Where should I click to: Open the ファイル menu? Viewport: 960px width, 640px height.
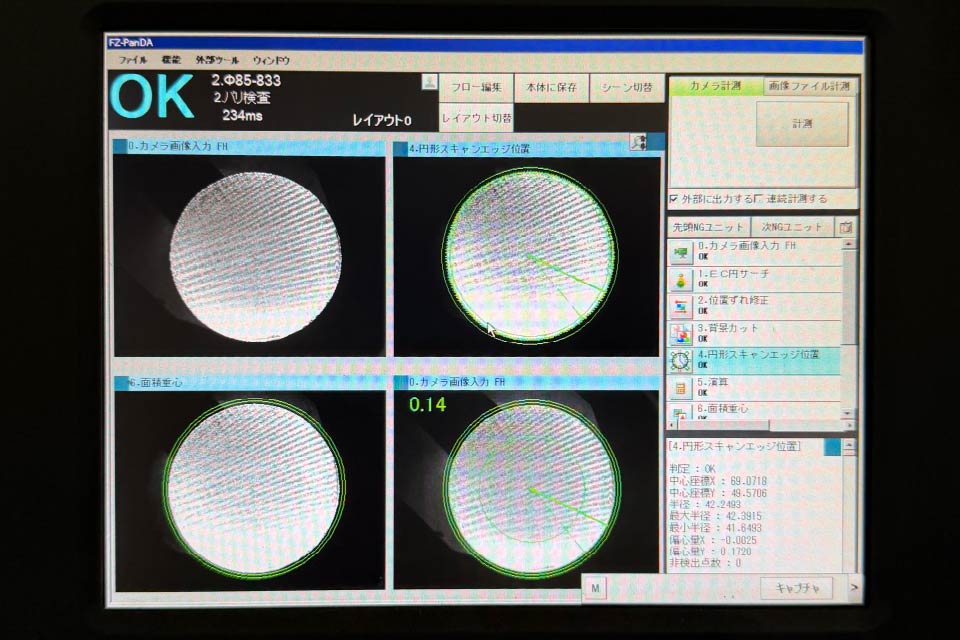click(133, 61)
